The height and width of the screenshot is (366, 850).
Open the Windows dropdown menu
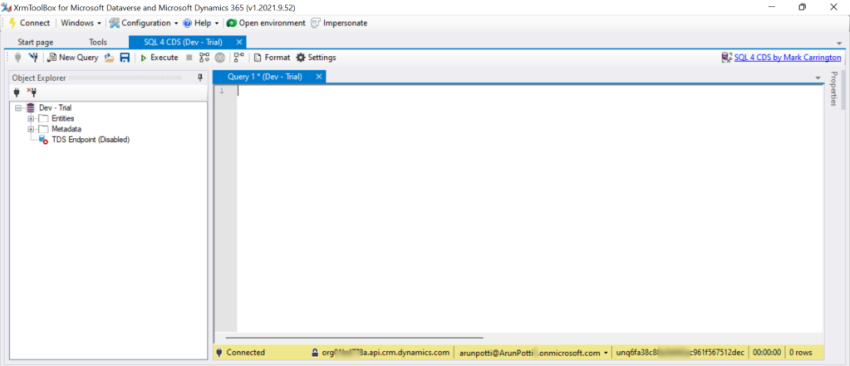(x=80, y=23)
